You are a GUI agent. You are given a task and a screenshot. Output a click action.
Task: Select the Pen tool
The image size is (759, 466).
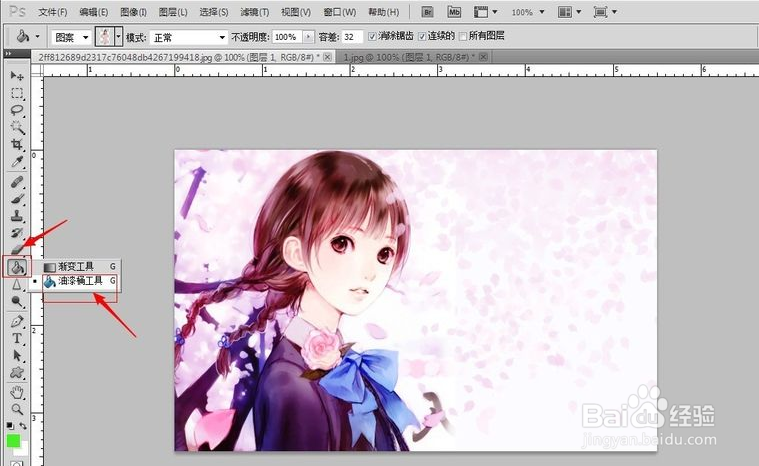pyautogui.click(x=17, y=321)
